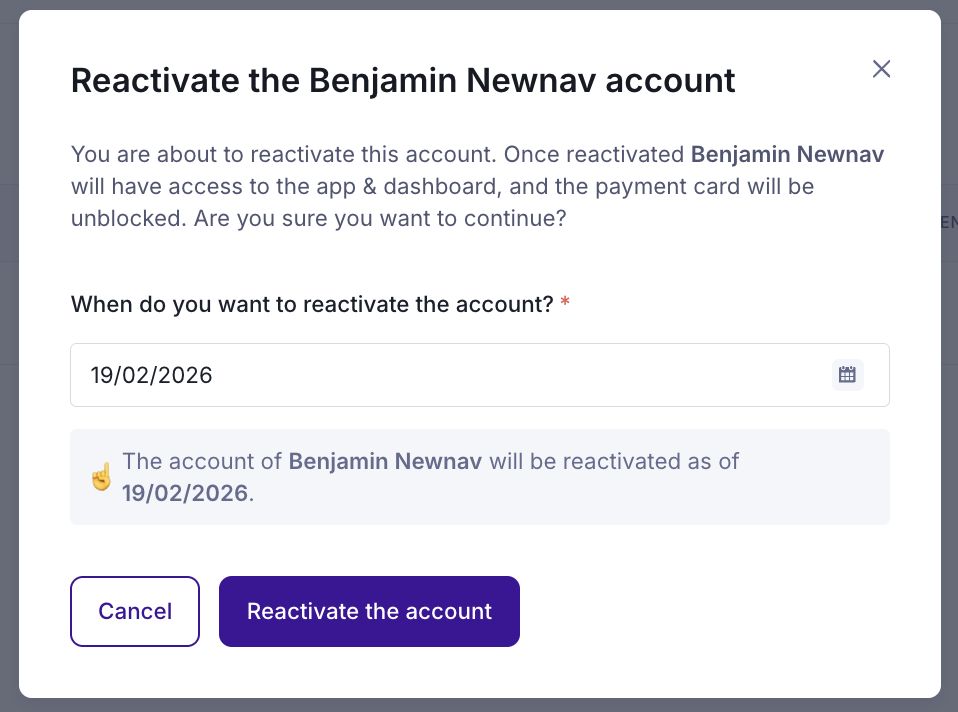Click the dialog title mentioning Benjamin Newnav
The height and width of the screenshot is (712, 958).
click(403, 80)
